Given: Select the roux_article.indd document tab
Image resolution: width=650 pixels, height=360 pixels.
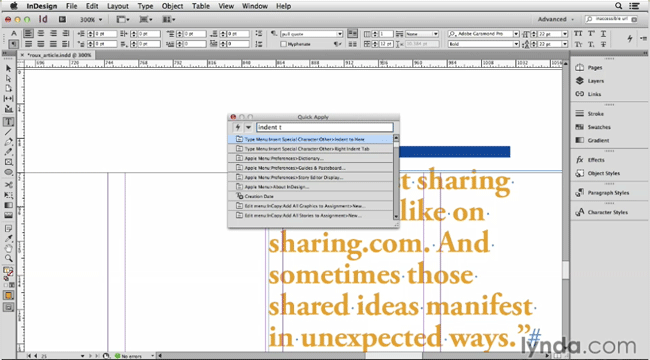Looking at the screenshot, I should pos(55,55).
